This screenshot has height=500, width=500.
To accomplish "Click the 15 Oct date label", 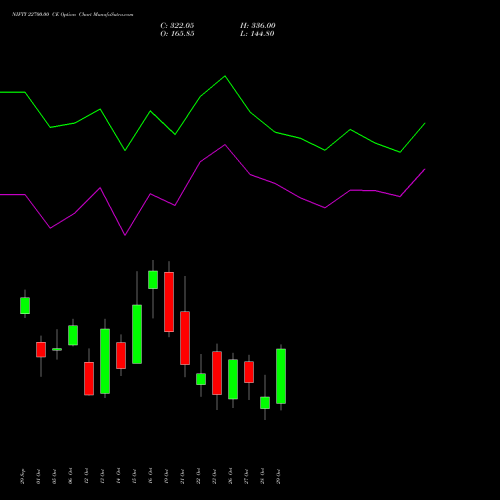I will point(134,477).
